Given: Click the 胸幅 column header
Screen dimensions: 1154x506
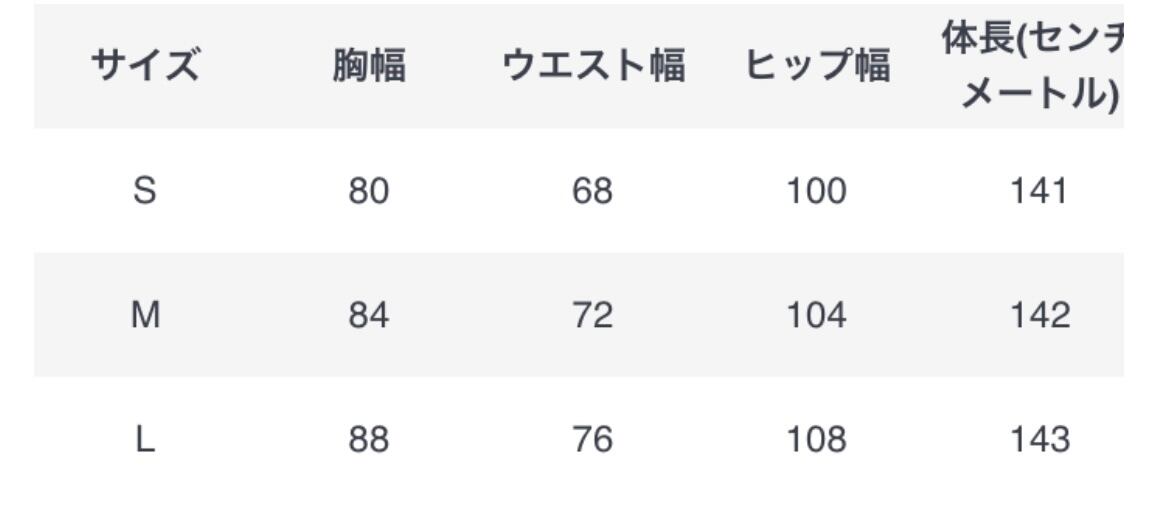Looking at the screenshot, I should [x=369, y=67].
